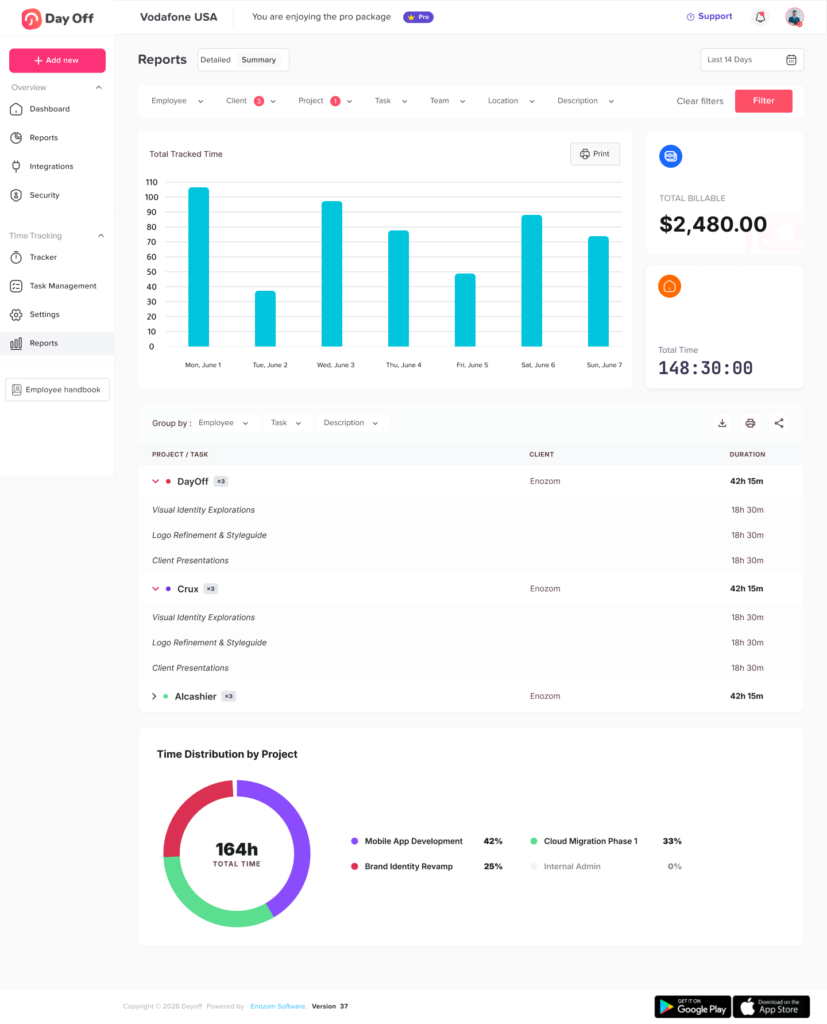Click the calendar icon in date range field
Viewport: 827px width, 1024px height.
pos(791,60)
